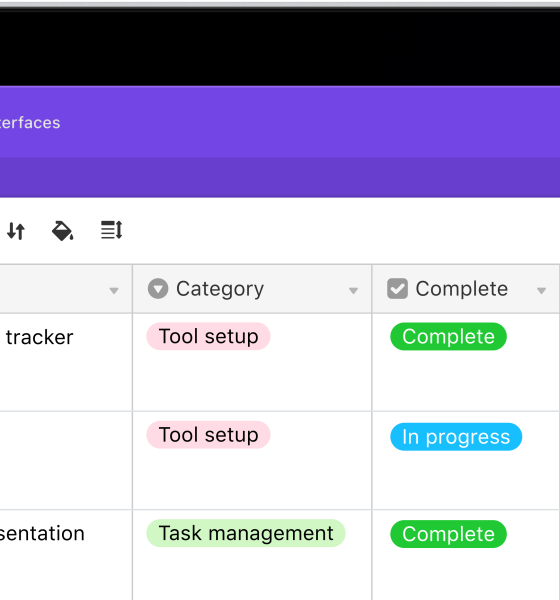Click the Row height icon
560x600 pixels.
click(x=111, y=230)
